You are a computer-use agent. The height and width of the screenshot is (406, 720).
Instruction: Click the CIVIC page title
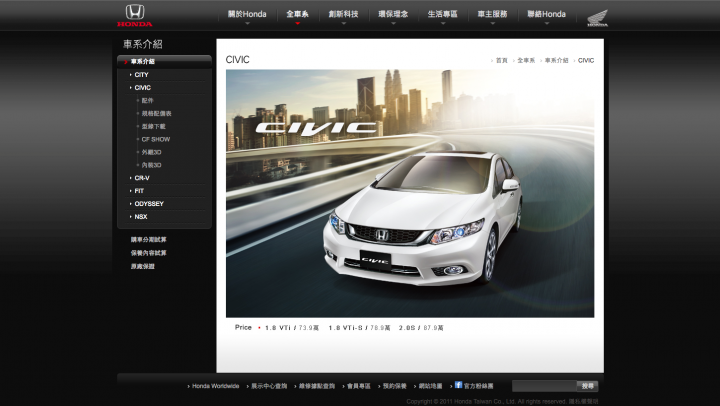pos(237,60)
